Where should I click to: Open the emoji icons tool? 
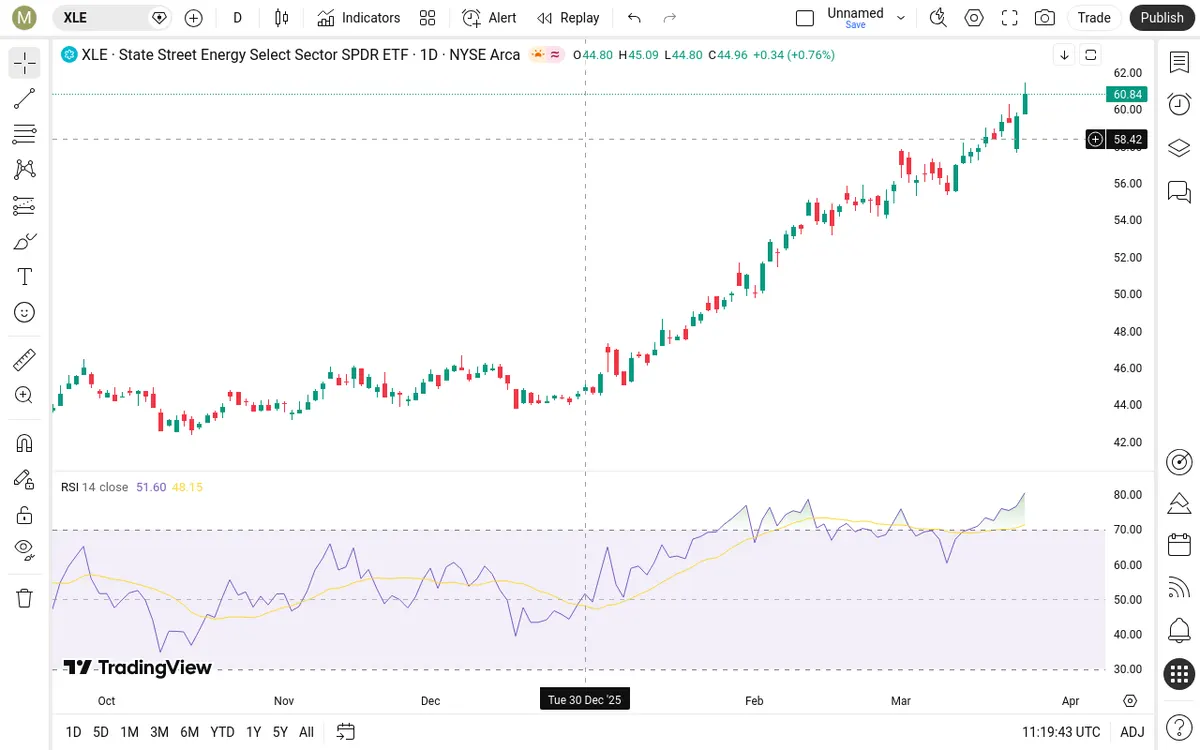click(24, 312)
